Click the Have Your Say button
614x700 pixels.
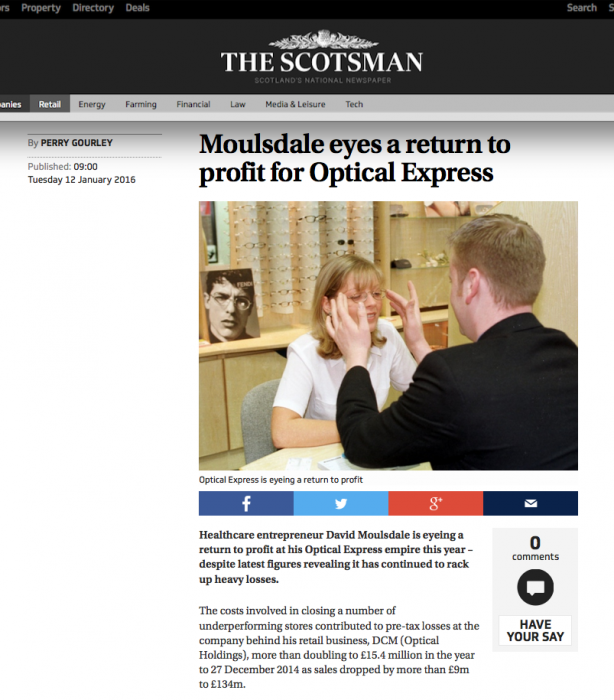pos(535,630)
